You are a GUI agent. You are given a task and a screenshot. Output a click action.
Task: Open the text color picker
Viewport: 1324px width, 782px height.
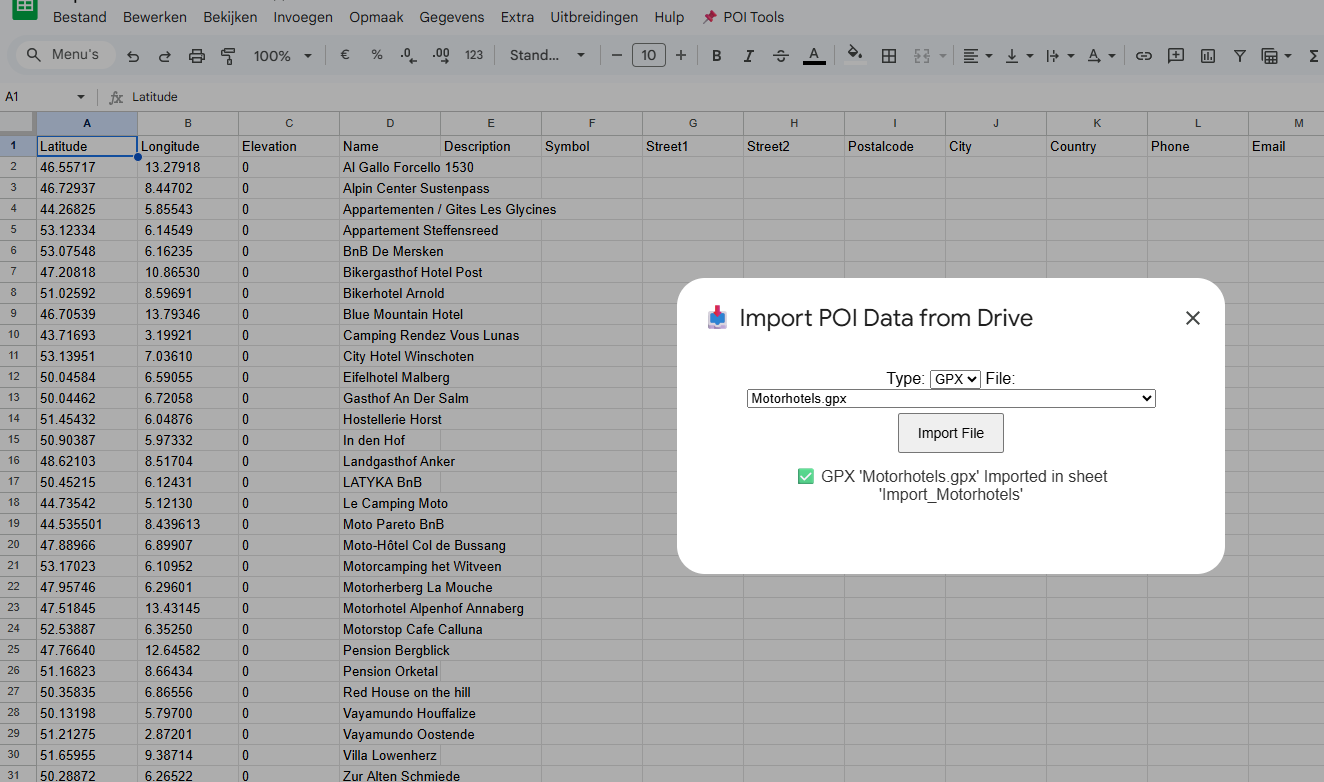[814, 56]
